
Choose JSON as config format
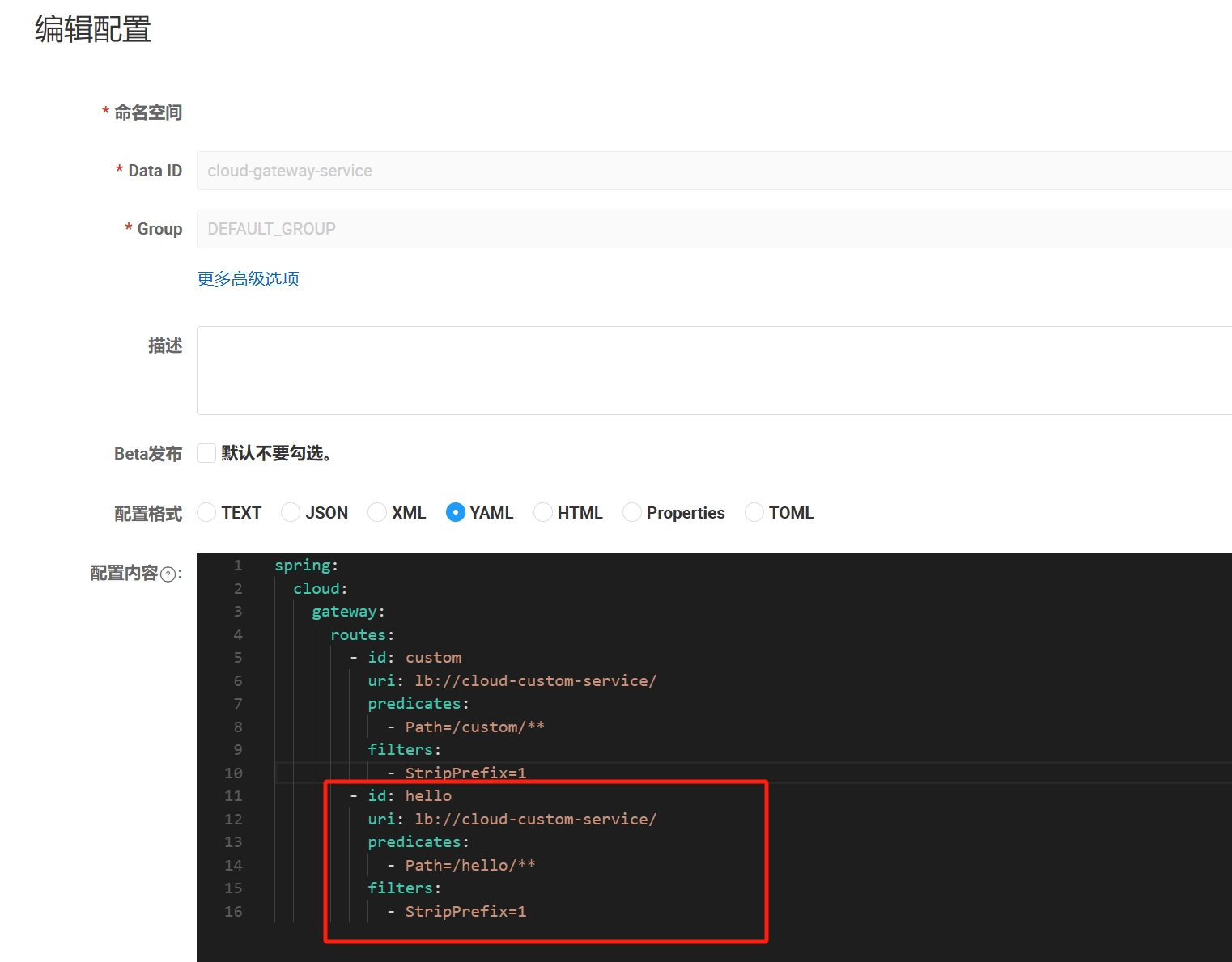tap(291, 512)
